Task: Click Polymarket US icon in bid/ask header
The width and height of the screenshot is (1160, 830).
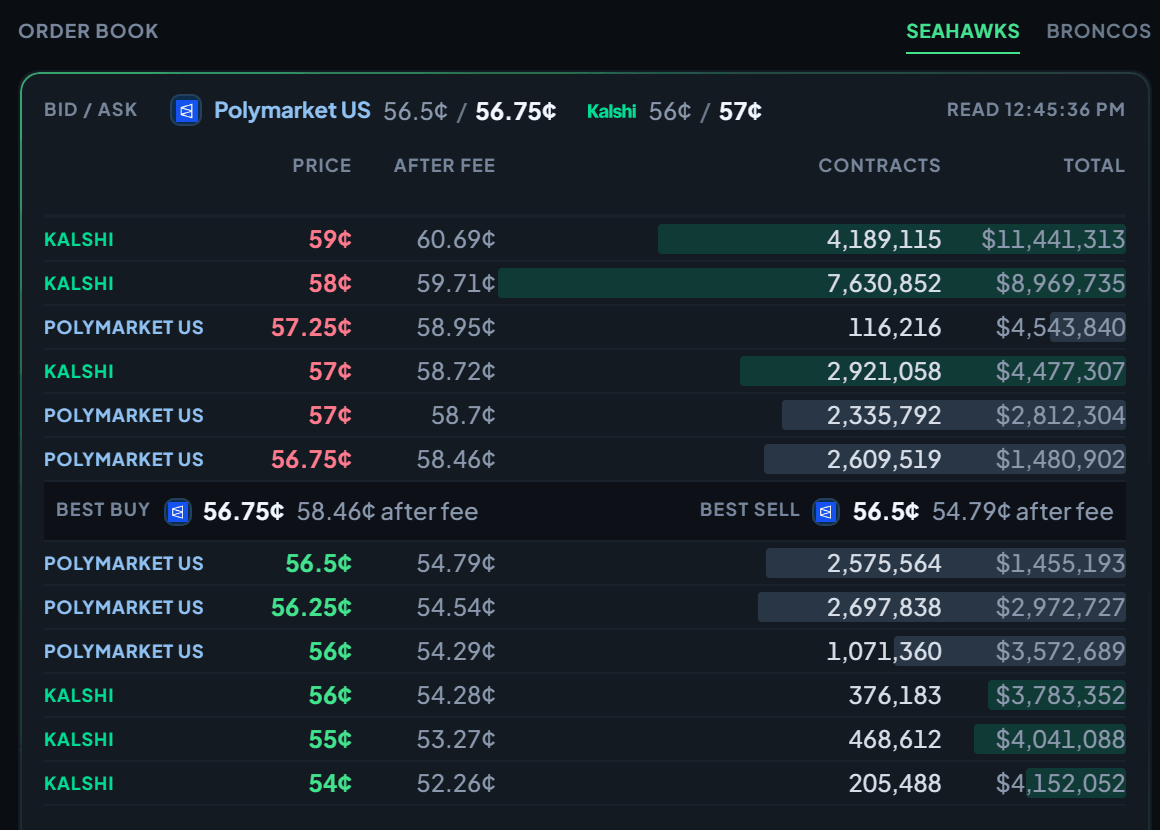Action: 186,111
